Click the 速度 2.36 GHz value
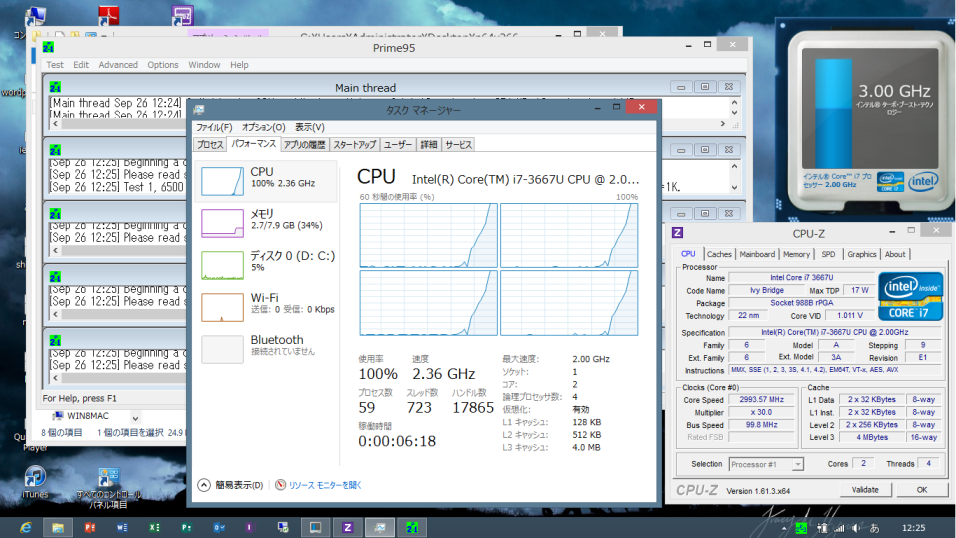This screenshot has height=538, width=956. click(x=443, y=374)
